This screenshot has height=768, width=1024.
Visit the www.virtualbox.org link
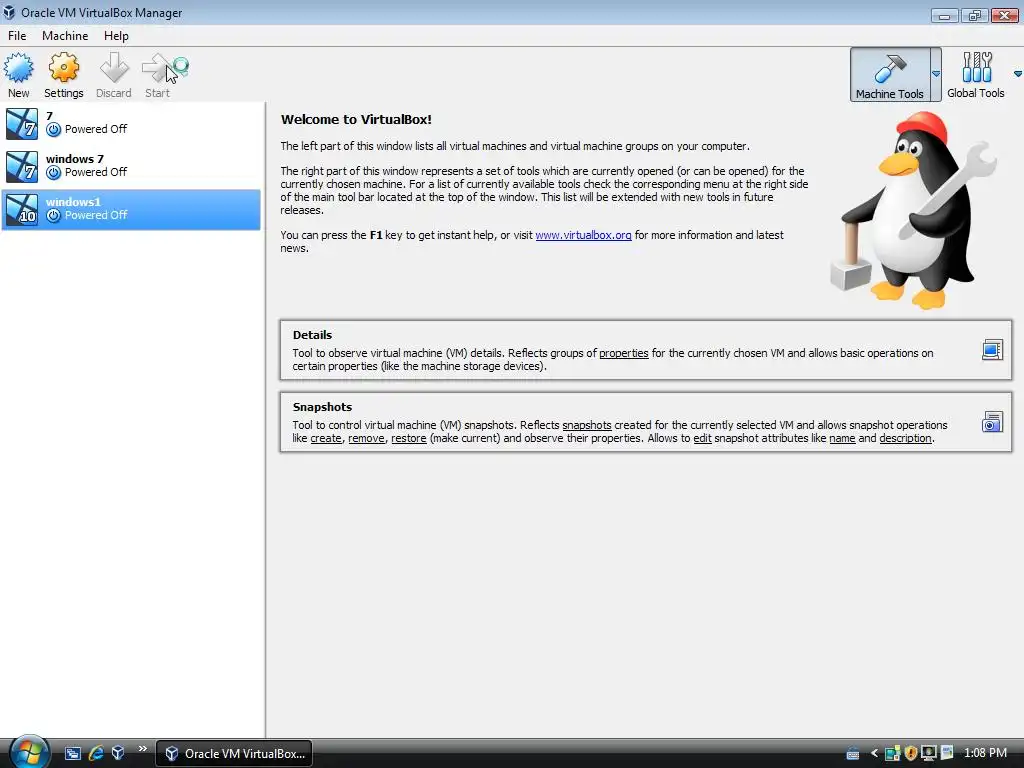click(583, 235)
